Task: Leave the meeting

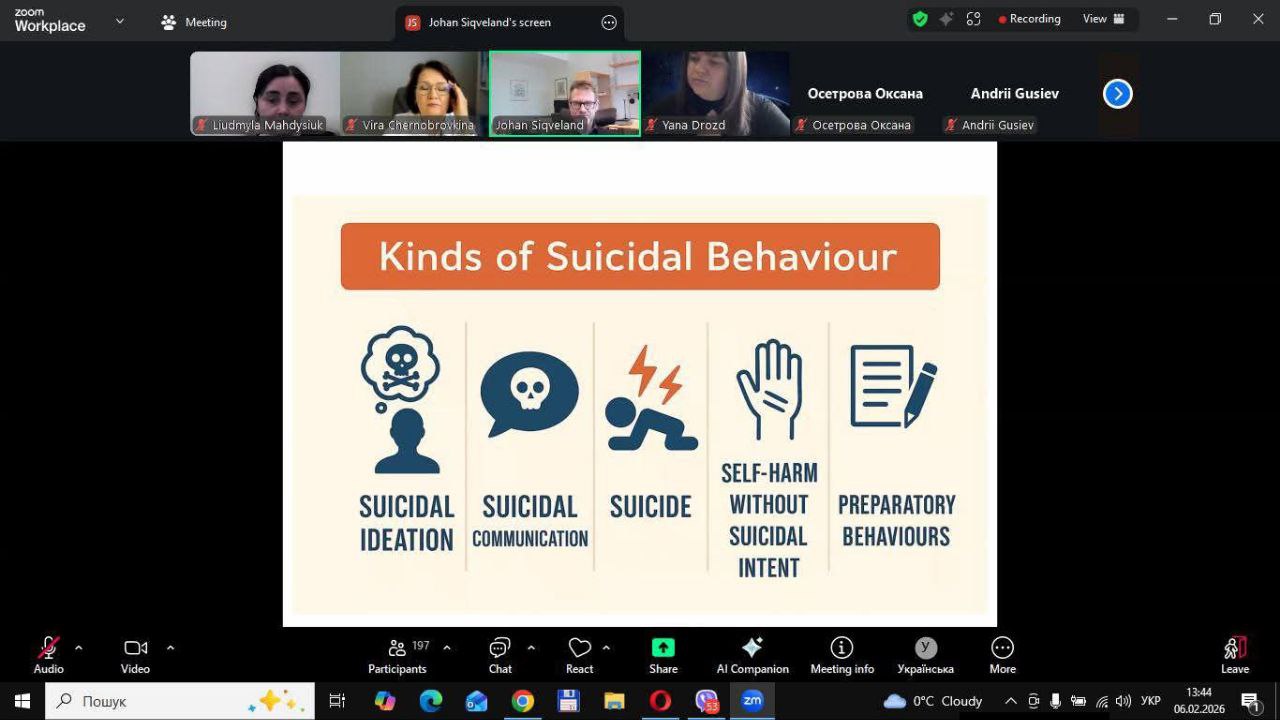Action: (1235, 655)
